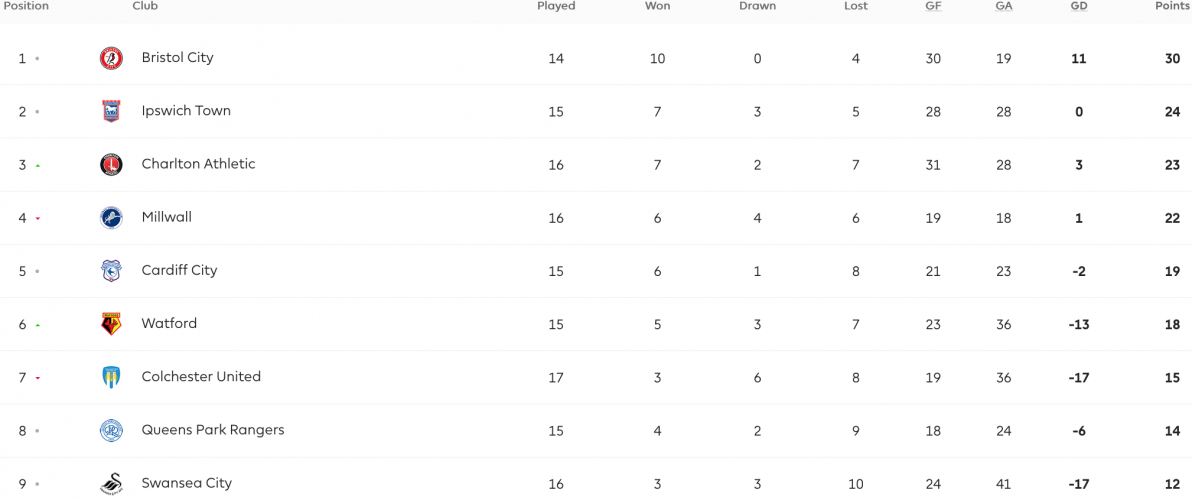
Task: Click the Watford club badge
Action: [x=112, y=324]
